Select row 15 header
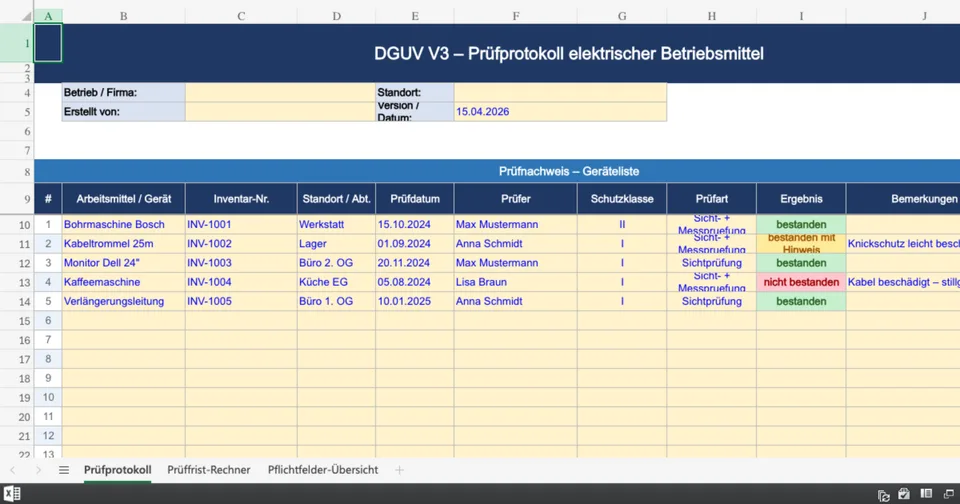This screenshot has height=504, width=960. tap(17, 321)
